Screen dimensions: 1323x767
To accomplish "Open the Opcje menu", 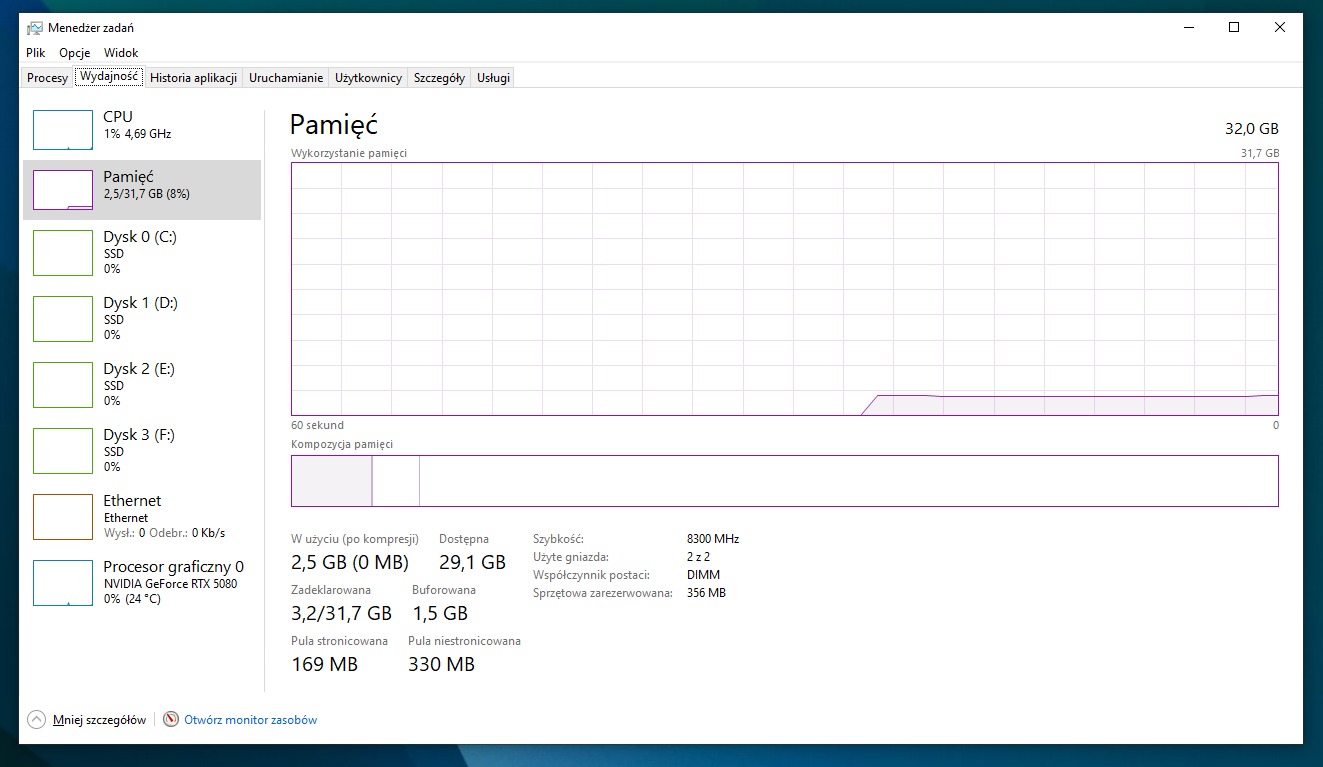I will tap(75, 53).
